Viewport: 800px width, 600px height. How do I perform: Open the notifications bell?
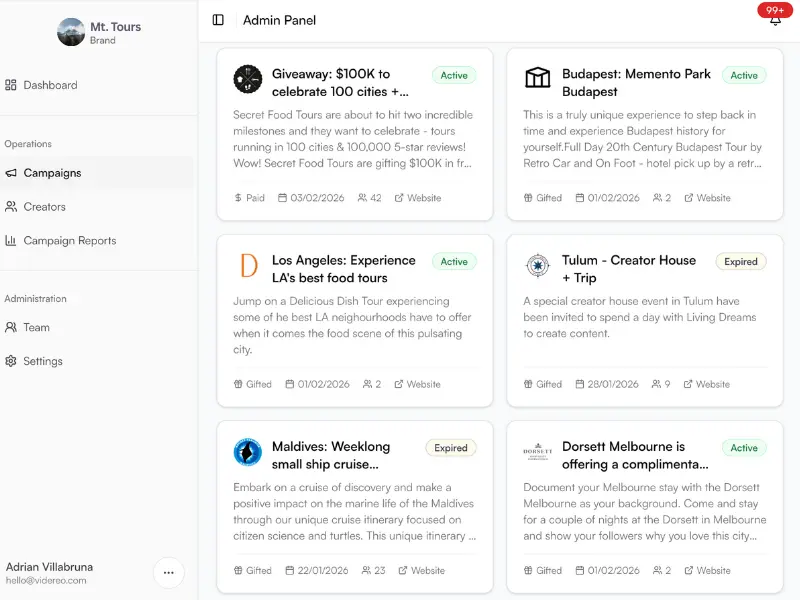775,20
